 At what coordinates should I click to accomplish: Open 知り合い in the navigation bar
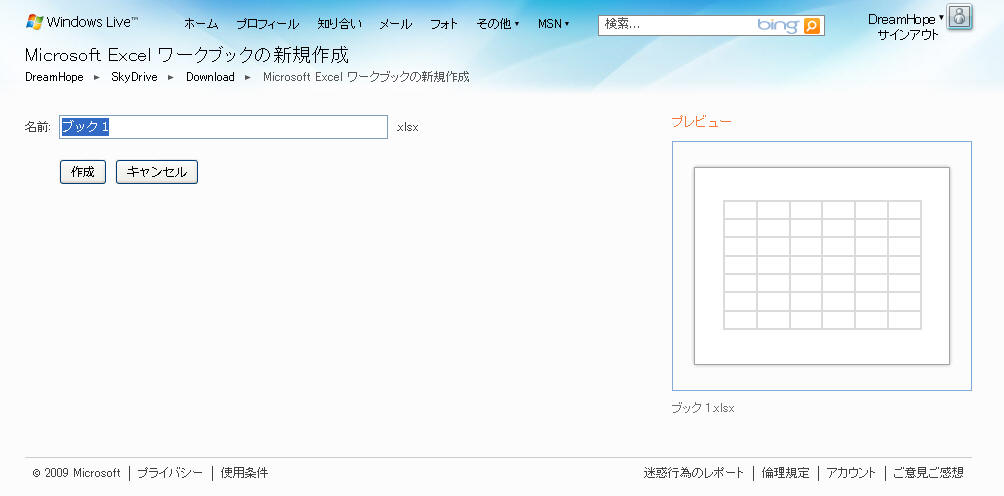339,24
